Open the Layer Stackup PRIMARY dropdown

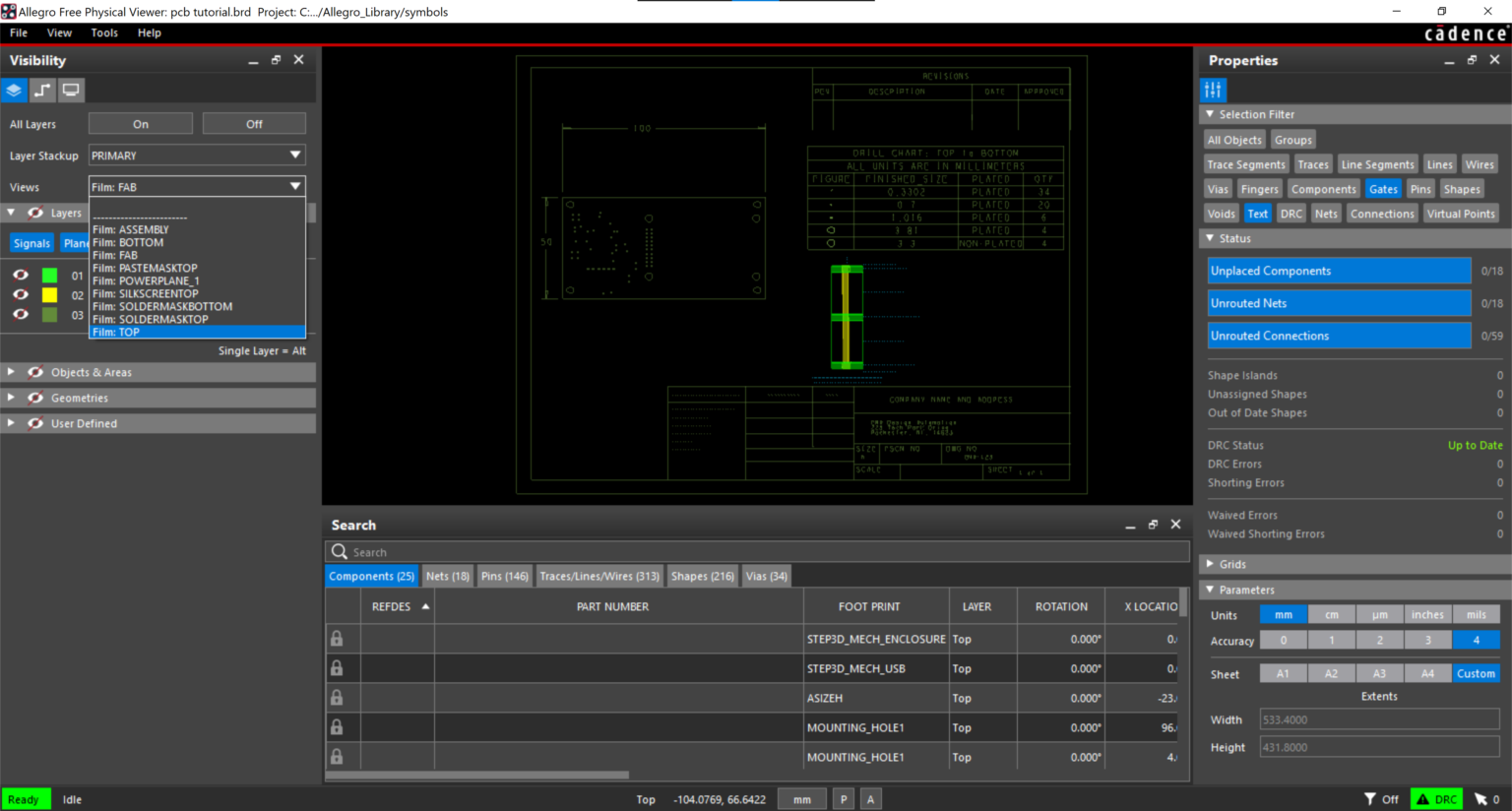point(197,156)
